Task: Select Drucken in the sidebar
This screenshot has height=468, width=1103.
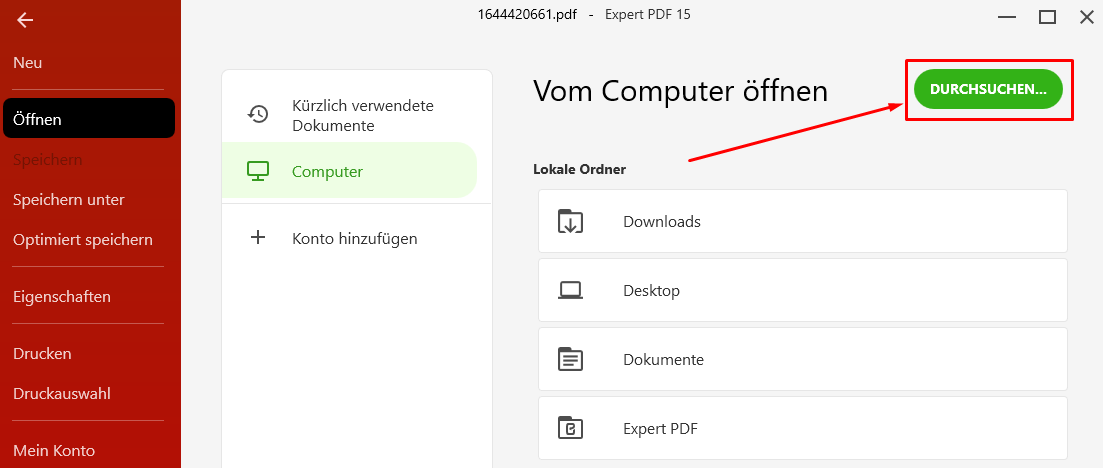Action: click(42, 353)
